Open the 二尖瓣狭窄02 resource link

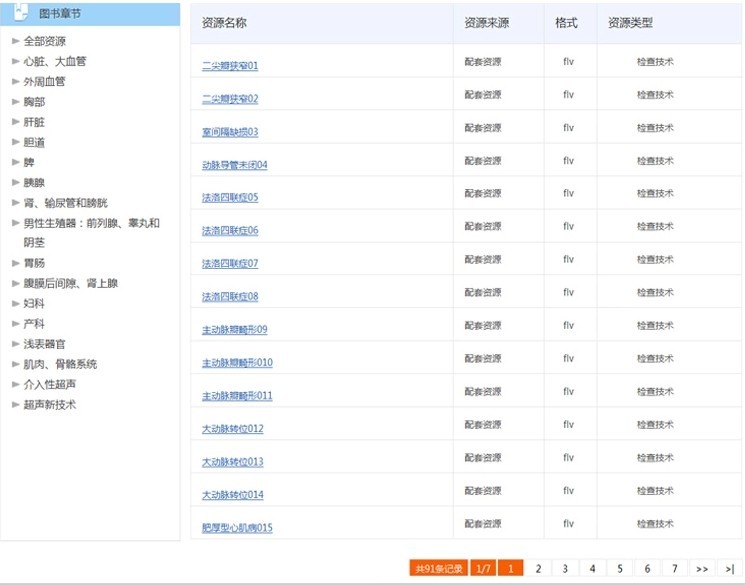coord(230,99)
